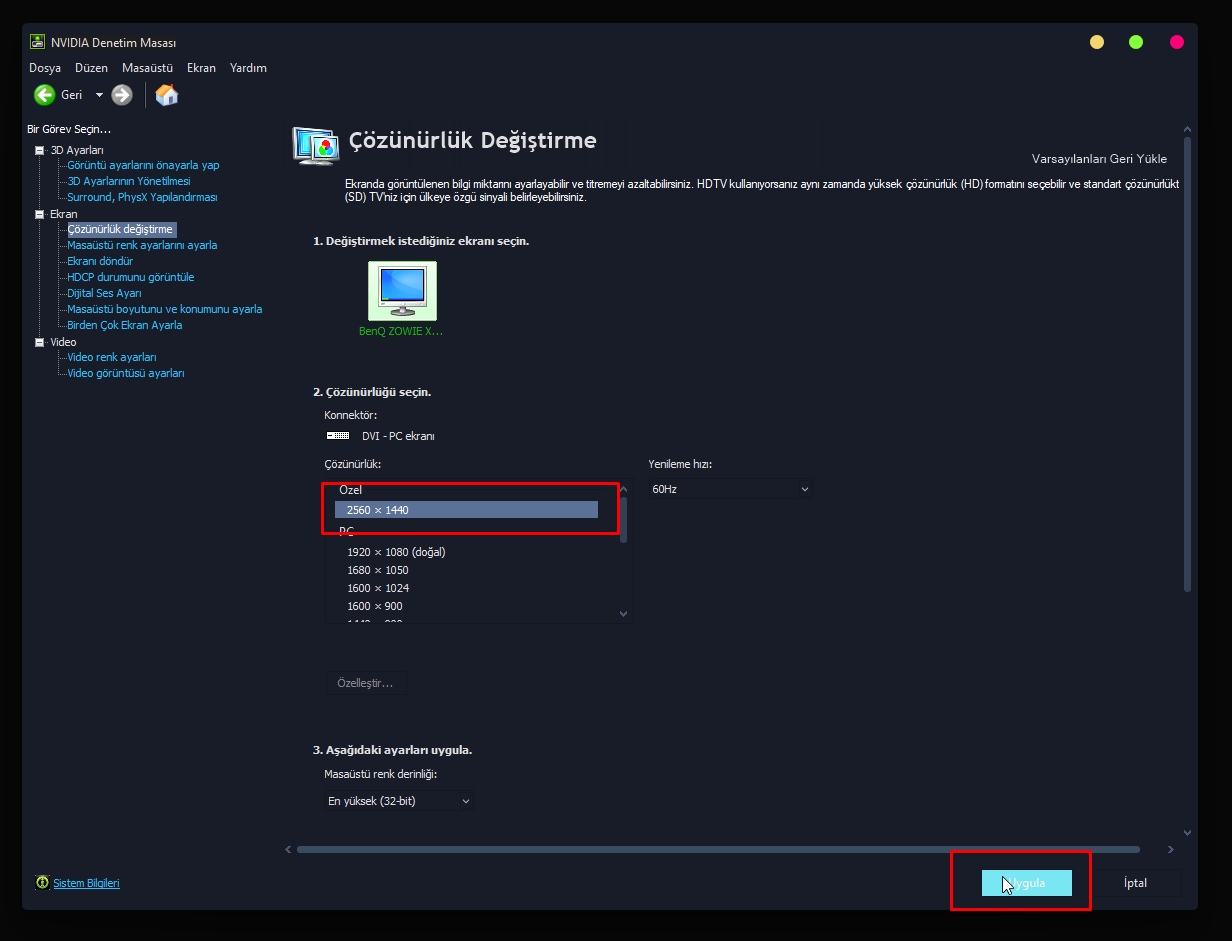Screen dimensions: 1232x941
Task: Open Video görüntüsü ayarları
Action: (126, 373)
